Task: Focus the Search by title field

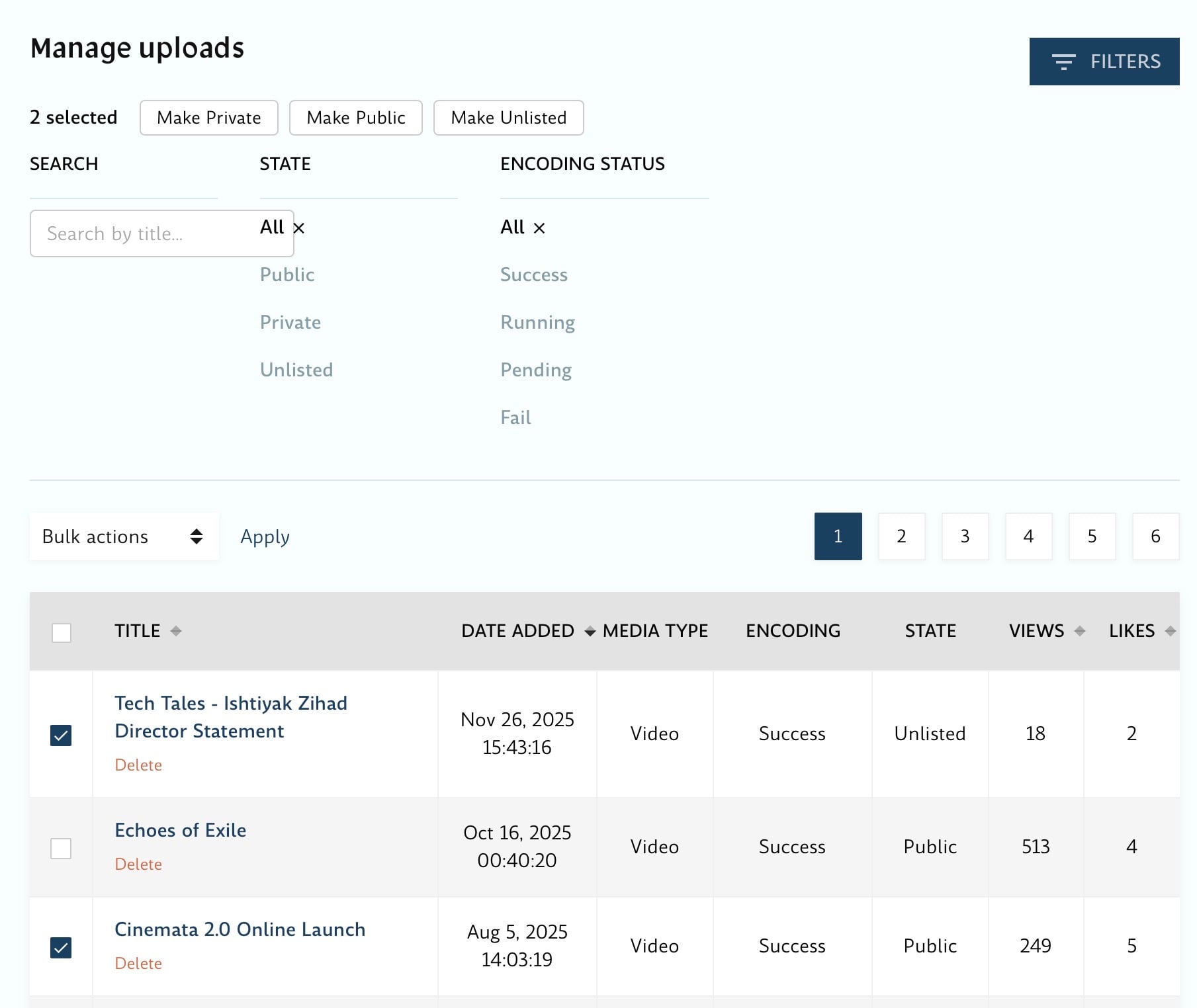Action: [146, 233]
